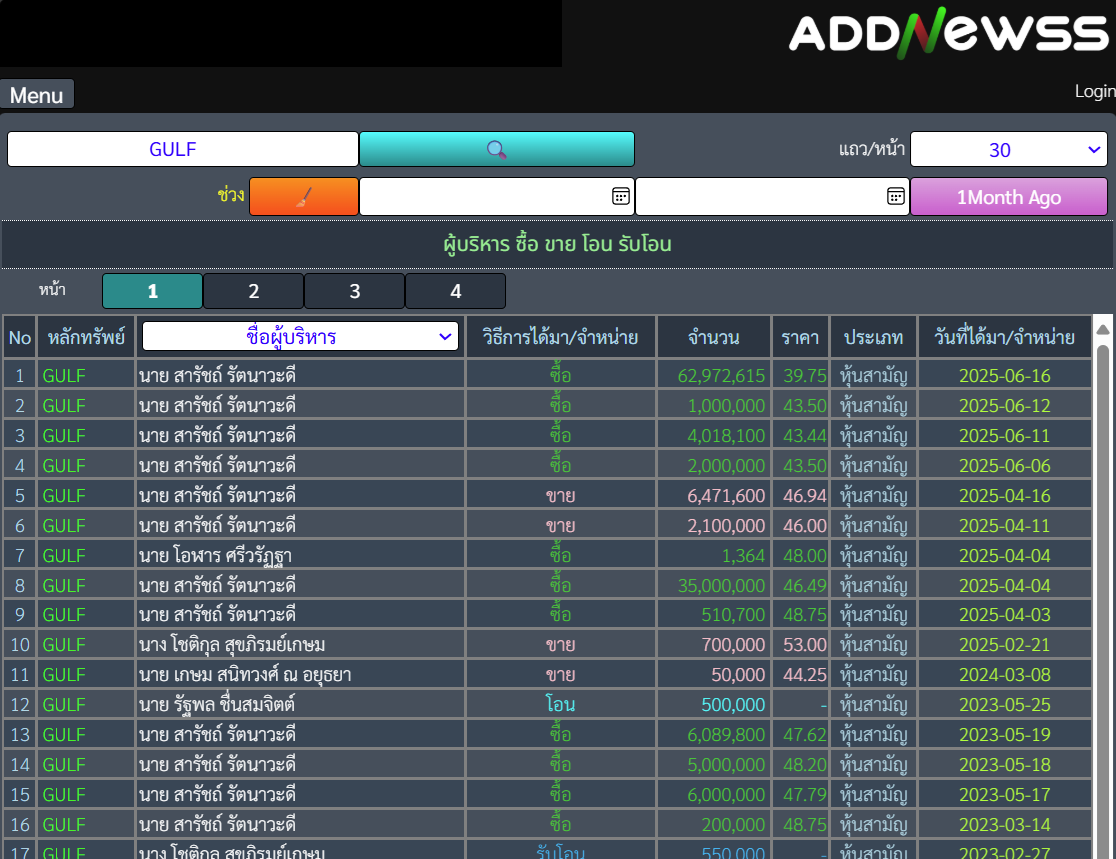1116x859 pixels.
Task: Click the โอน transfer cell in row 12
Action: [560, 705]
